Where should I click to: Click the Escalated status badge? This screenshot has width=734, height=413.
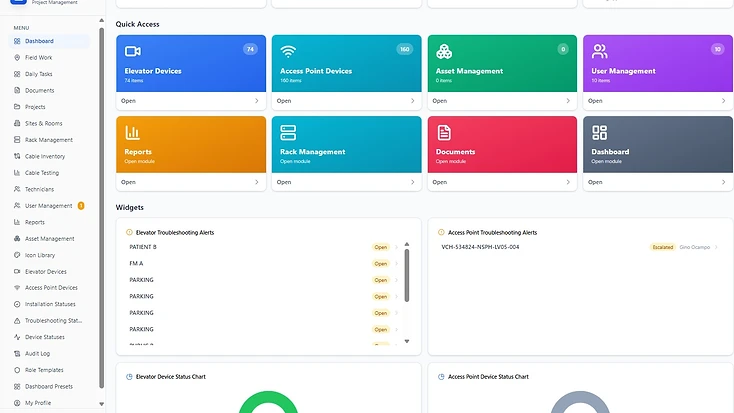[x=662, y=247]
